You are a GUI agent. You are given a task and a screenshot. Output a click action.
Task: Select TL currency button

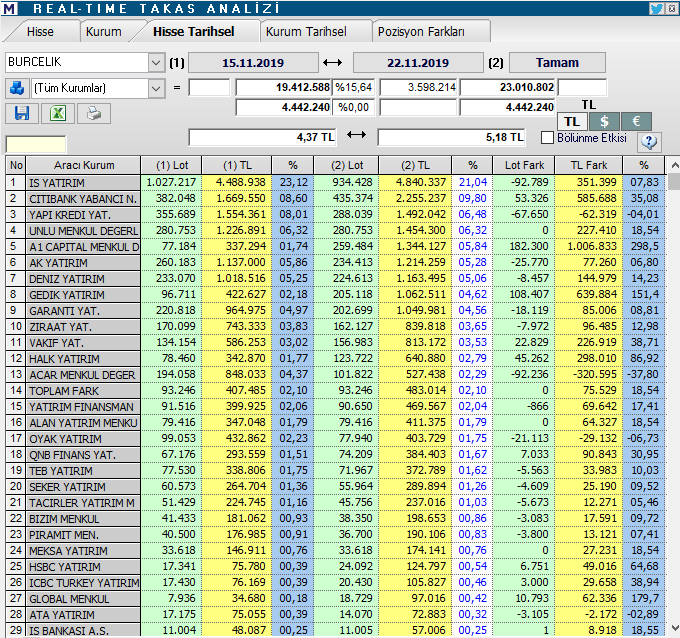pos(572,121)
